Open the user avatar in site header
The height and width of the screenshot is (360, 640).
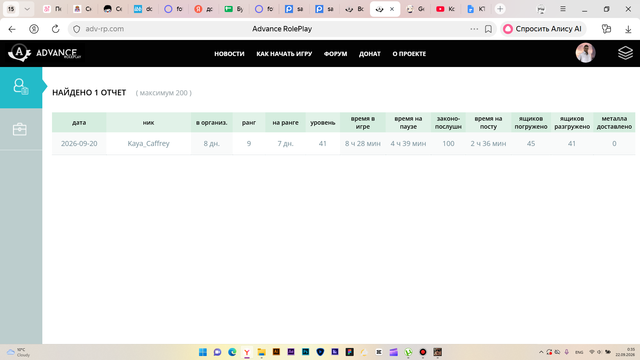[x=585, y=53]
